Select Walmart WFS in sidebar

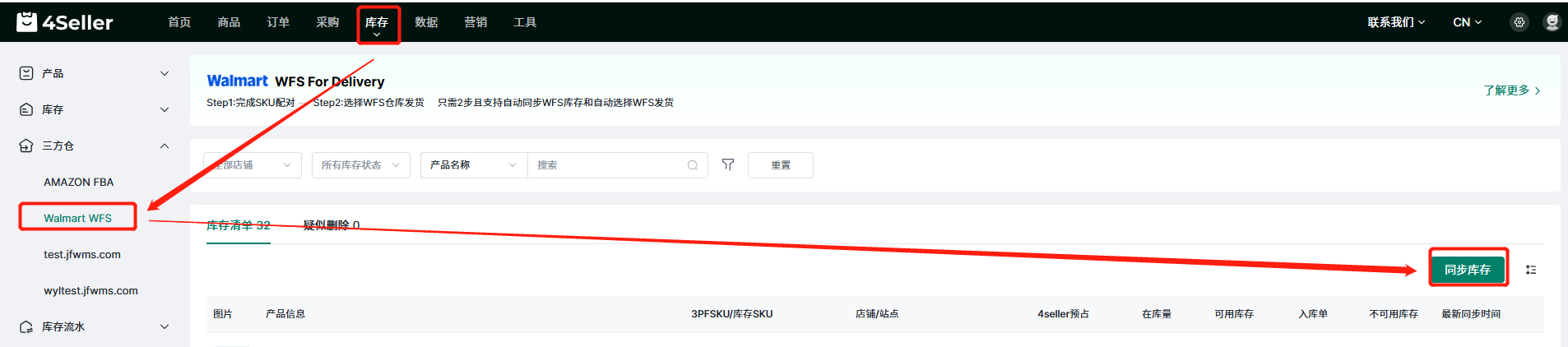(x=78, y=218)
